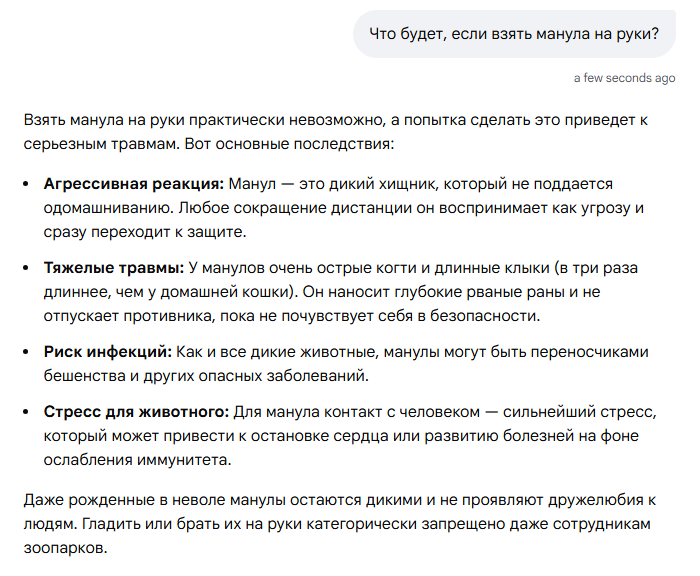Click the word "одомашниванию" in first bullet
Viewport: 700px width, 576px height.
point(109,208)
